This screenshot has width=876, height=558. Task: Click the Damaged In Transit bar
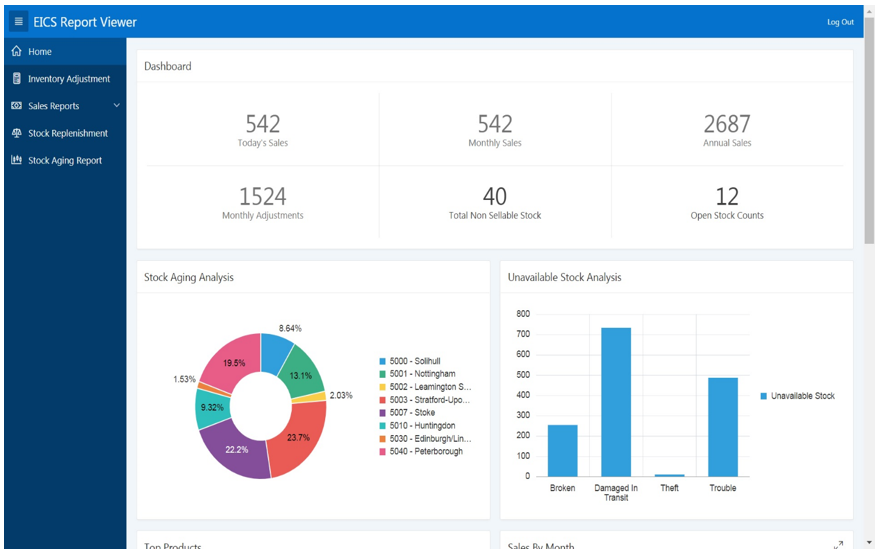616,402
